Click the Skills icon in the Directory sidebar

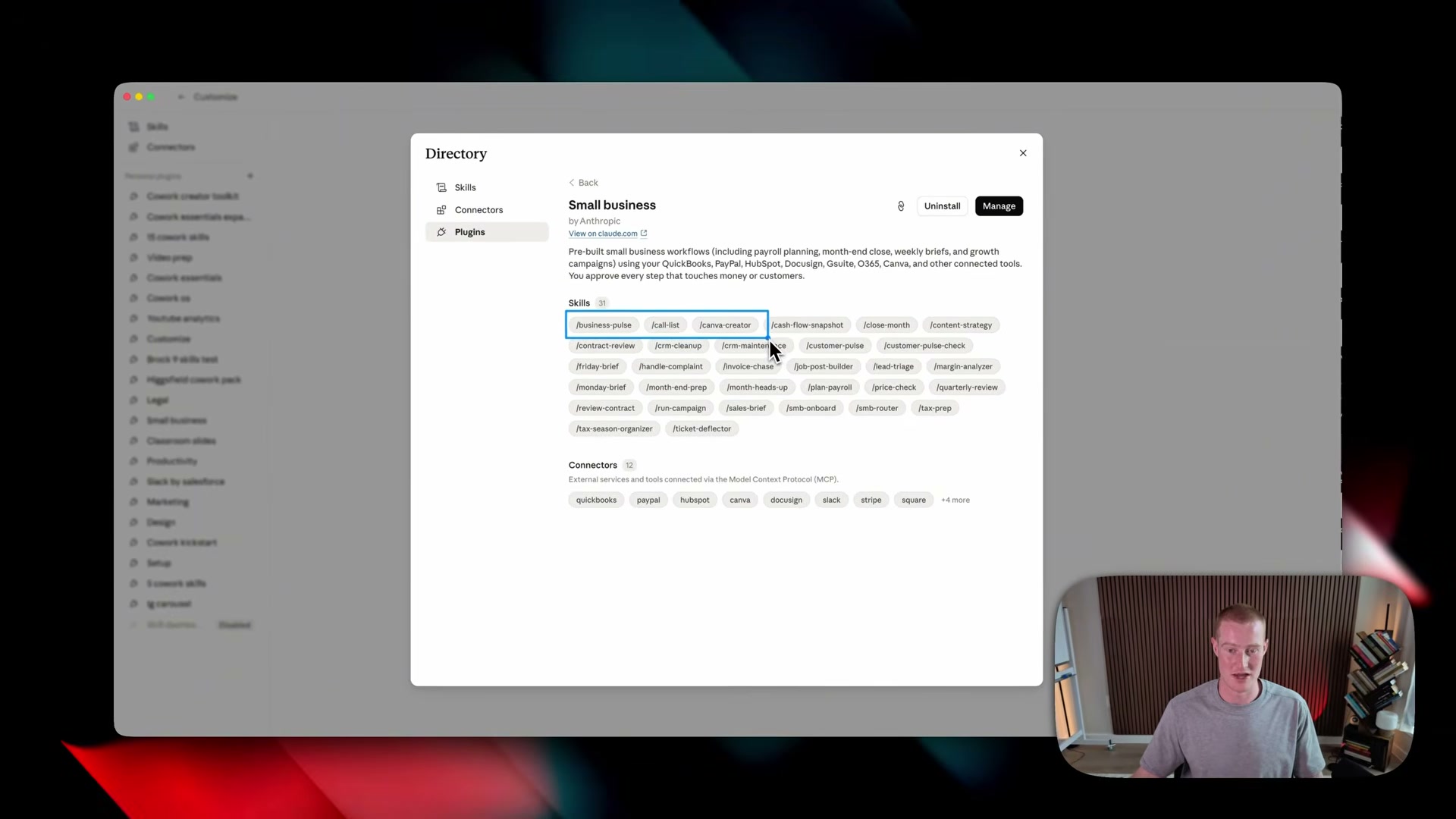pos(441,187)
